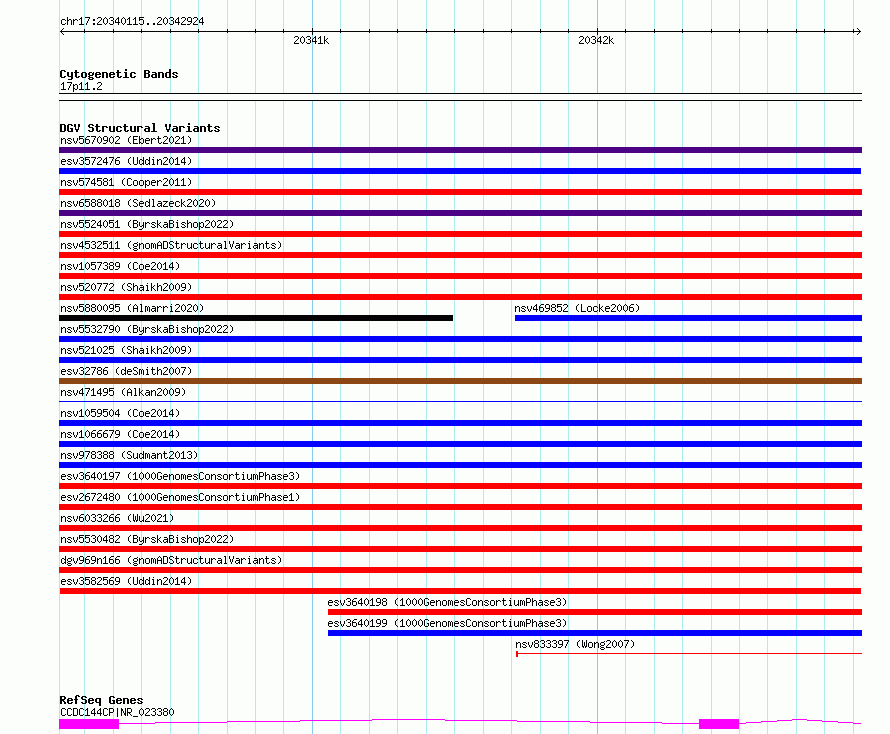Click the red bar under esv3640198
Viewport: 890px width, 734px height.
pos(595,612)
